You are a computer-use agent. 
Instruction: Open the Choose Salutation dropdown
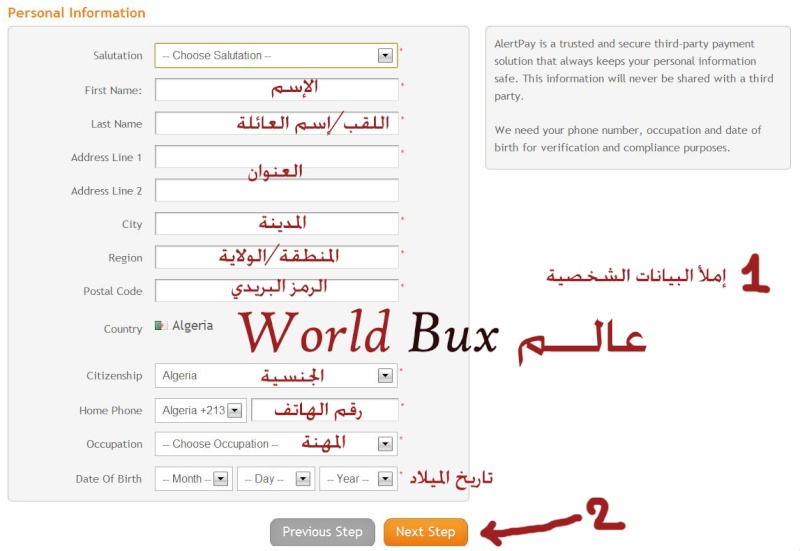click(276, 56)
